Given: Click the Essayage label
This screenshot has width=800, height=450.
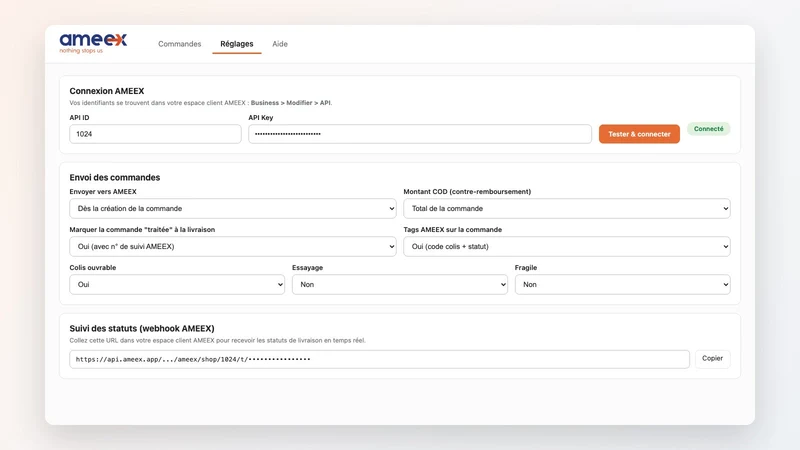Looking at the screenshot, I should coord(308,268).
